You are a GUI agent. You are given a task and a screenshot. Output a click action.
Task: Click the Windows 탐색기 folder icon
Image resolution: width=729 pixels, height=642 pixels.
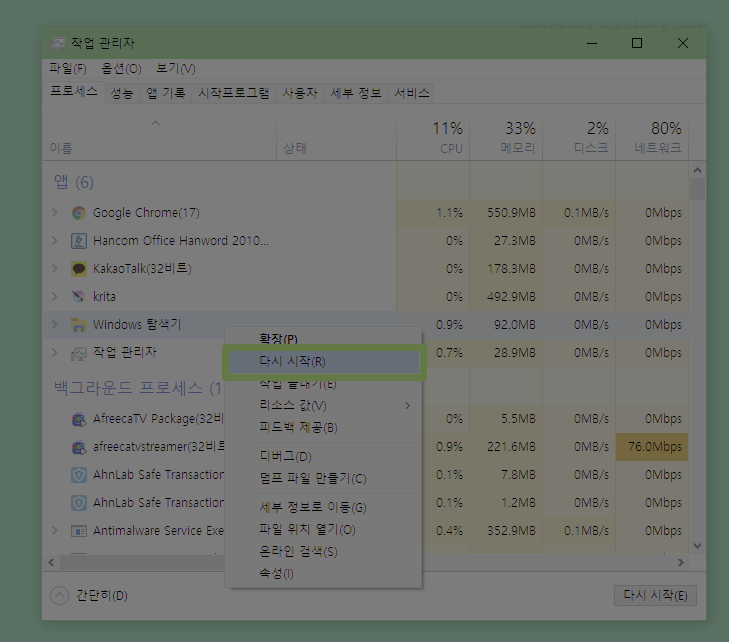point(79,324)
